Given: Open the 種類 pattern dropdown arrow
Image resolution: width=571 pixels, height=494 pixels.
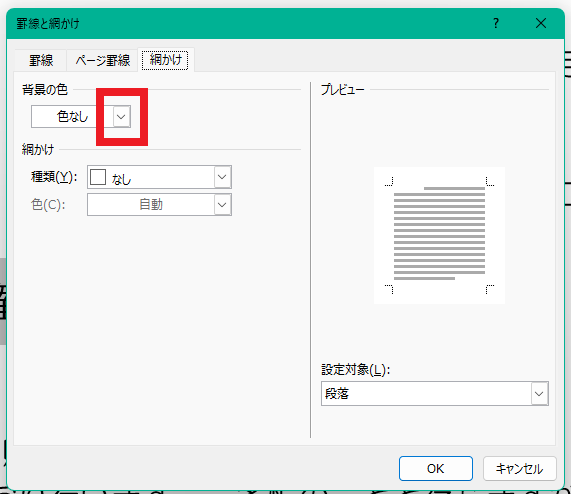Looking at the screenshot, I should [x=222, y=177].
